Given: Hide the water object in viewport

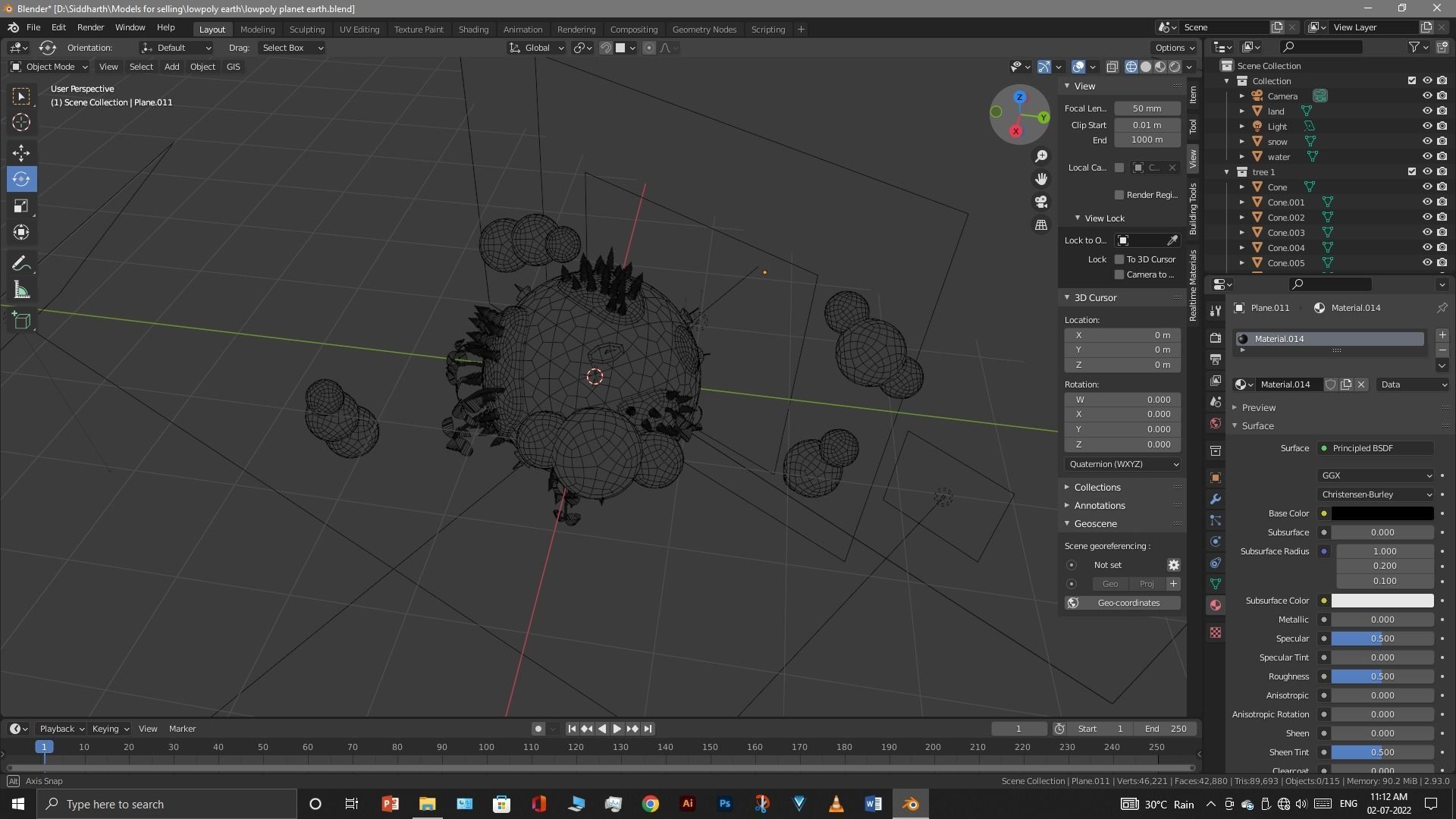Looking at the screenshot, I should pos(1426,157).
